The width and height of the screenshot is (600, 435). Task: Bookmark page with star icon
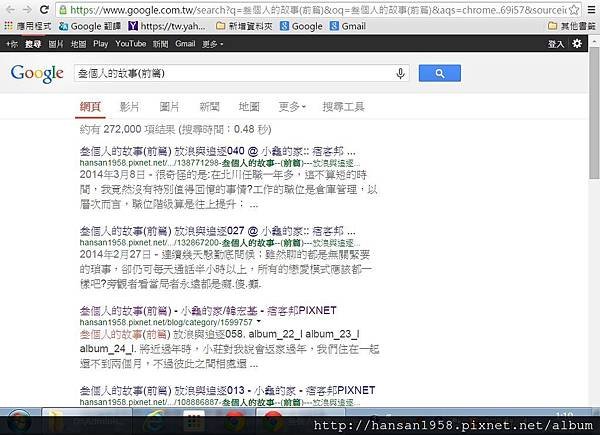point(574,10)
